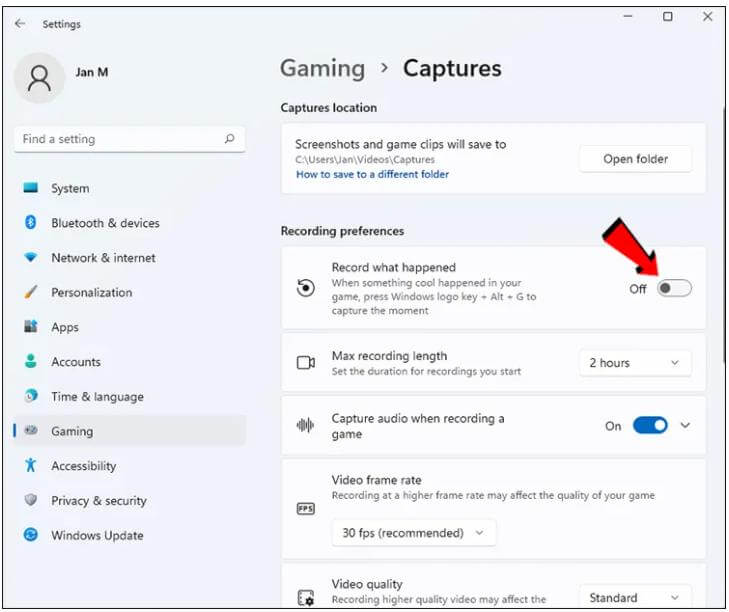Open the Video quality Standard dropdown

(x=635, y=597)
